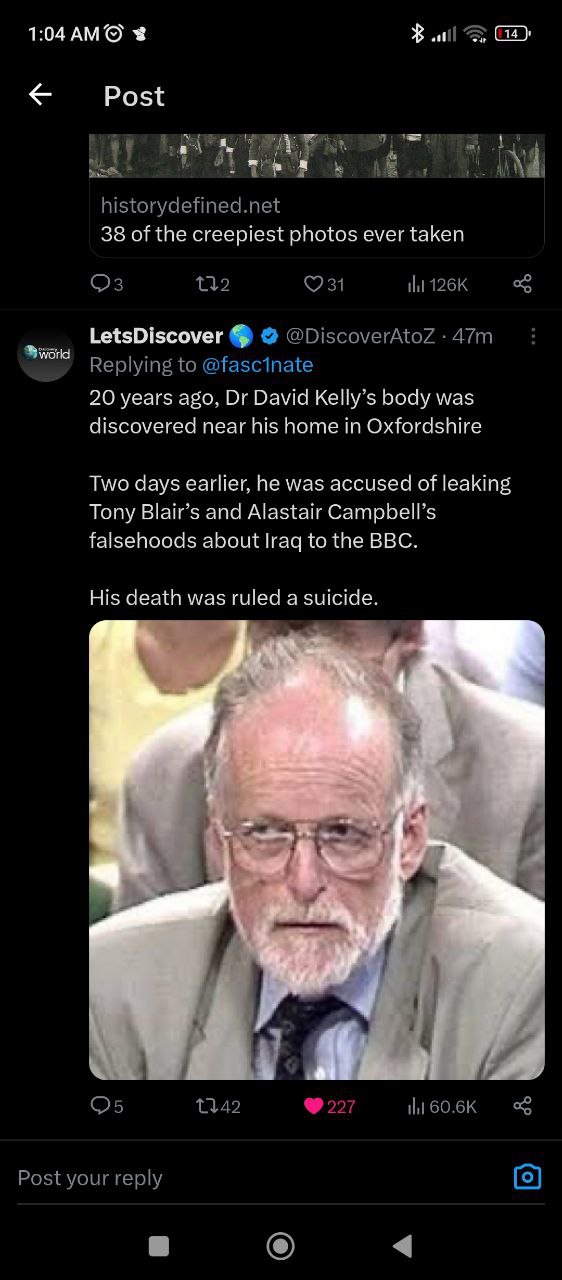
Task: Attach a photo using camera icon
Action: point(527,1177)
